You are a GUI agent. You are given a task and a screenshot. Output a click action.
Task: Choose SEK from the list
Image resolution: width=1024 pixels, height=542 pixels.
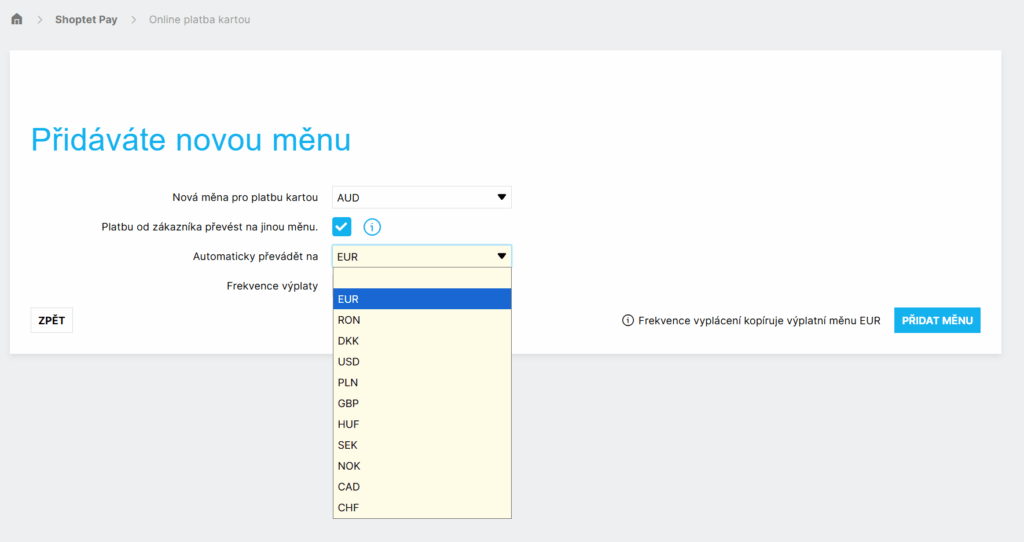pyautogui.click(x=421, y=445)
